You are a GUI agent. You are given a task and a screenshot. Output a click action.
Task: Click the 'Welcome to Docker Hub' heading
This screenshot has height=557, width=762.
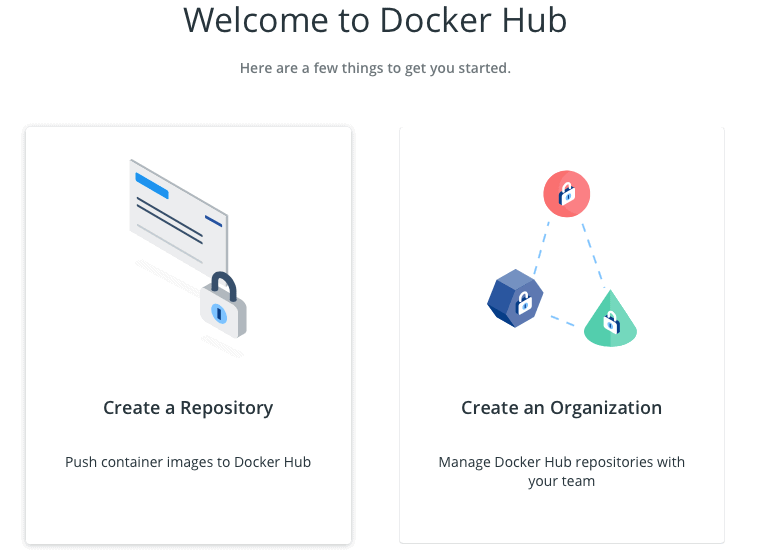pyautogui.click(x=375, y=20)
